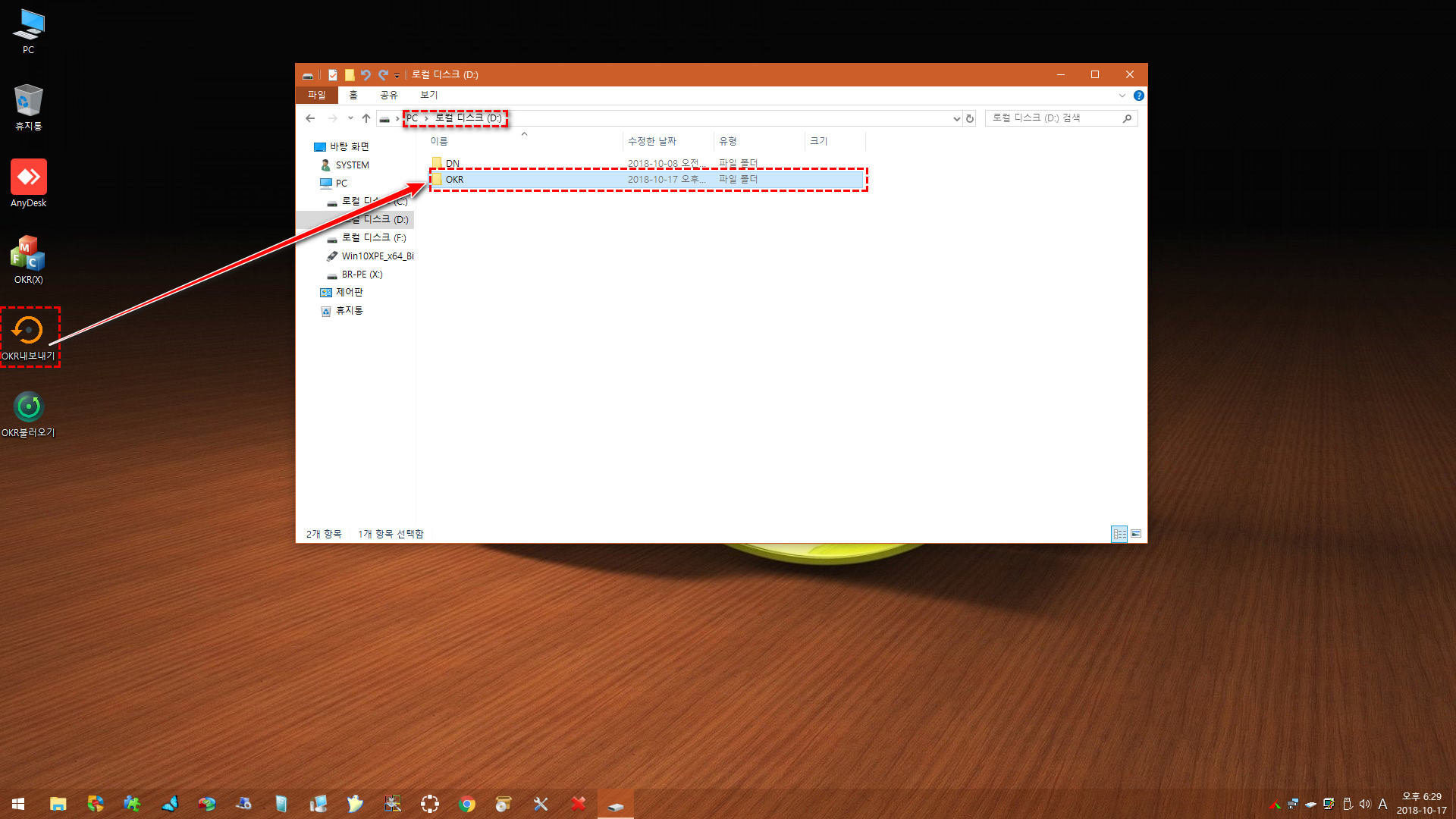Open the OKR(X) desktop shortcut
This screenshot has height=819, width=1456.
click(x=28, y=260)
